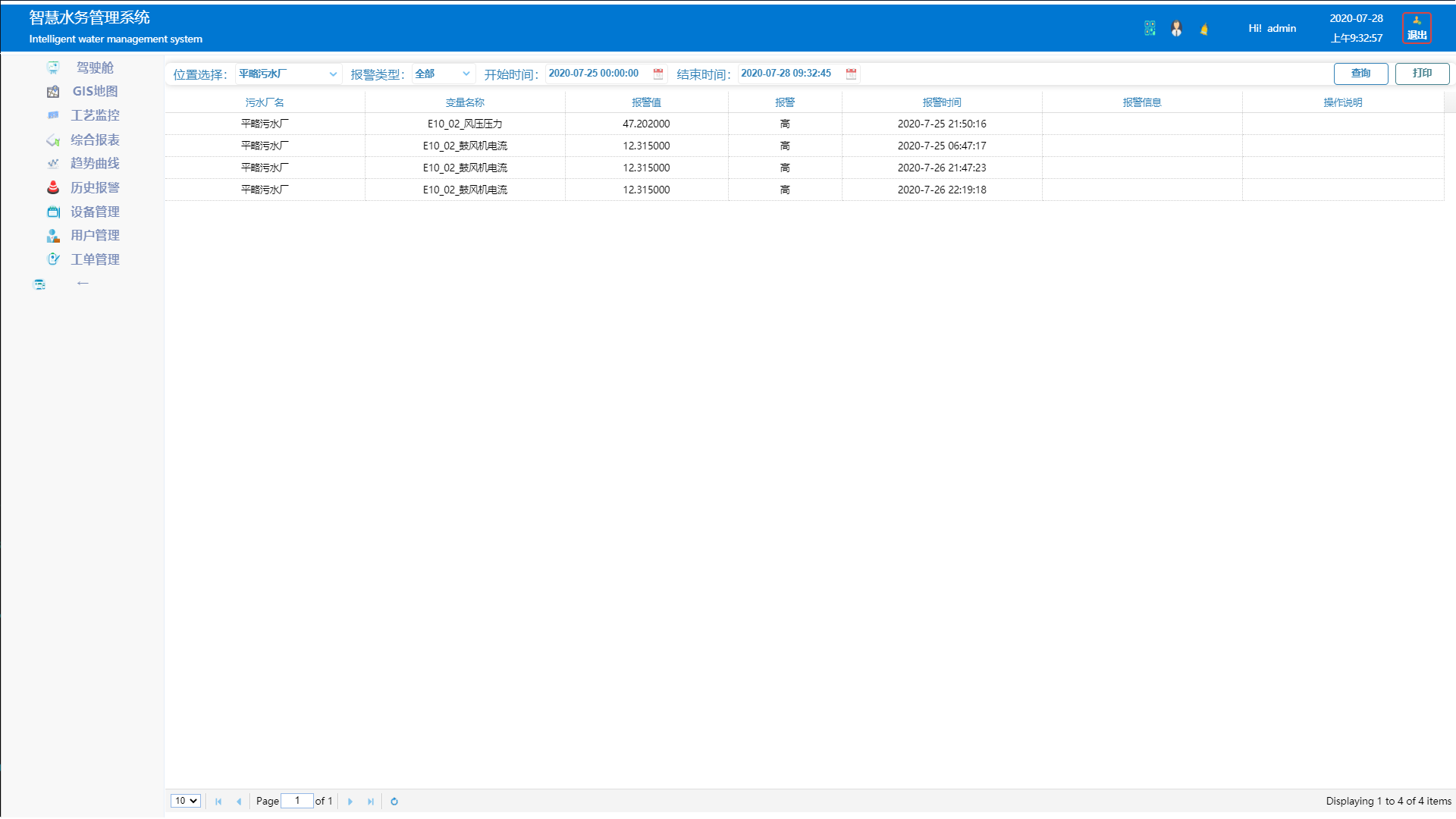Image resolution: width=1456 pixels, height=819 pixels.
Task: Sort by the 报警值 column header
Action: (x=646, y=102)
